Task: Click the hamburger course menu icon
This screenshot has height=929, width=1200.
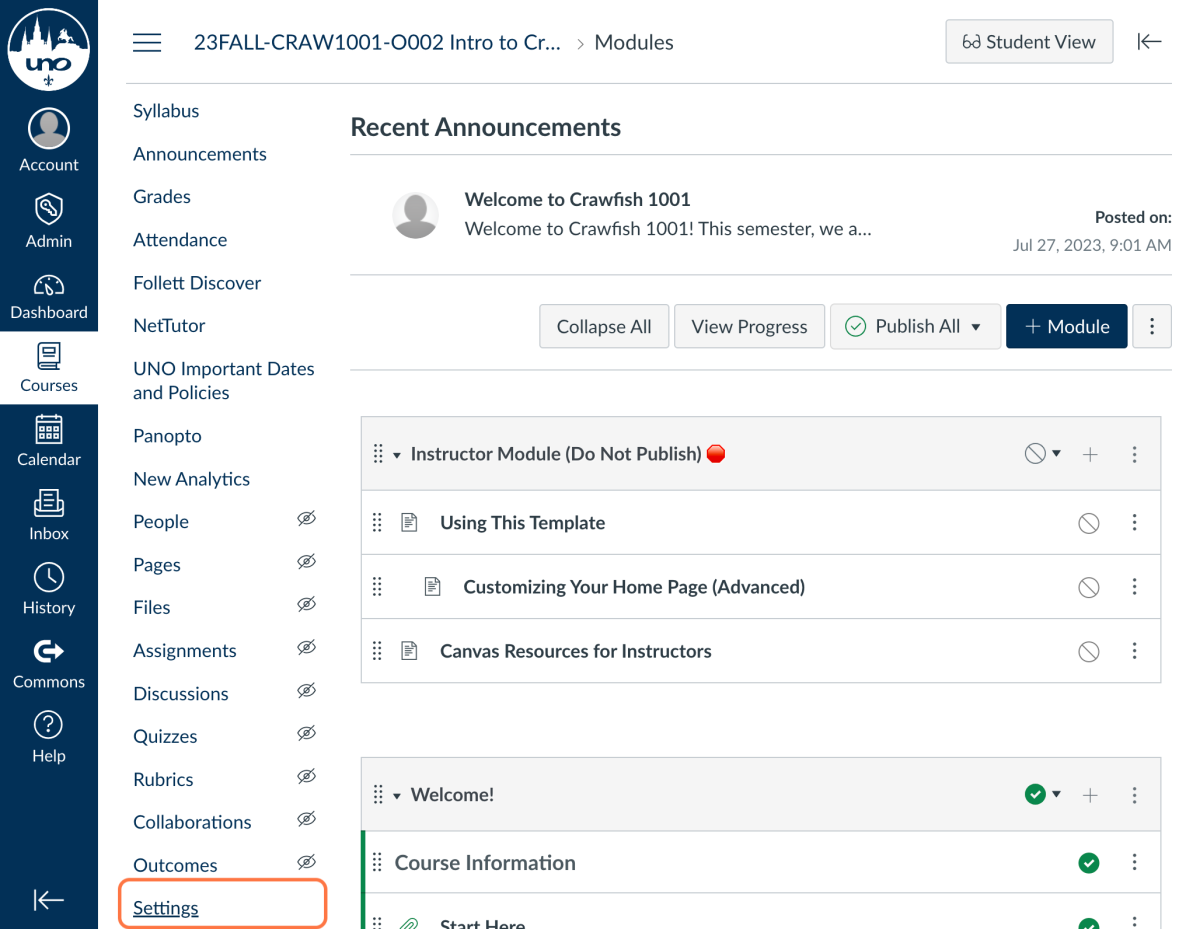Action: 147,42
